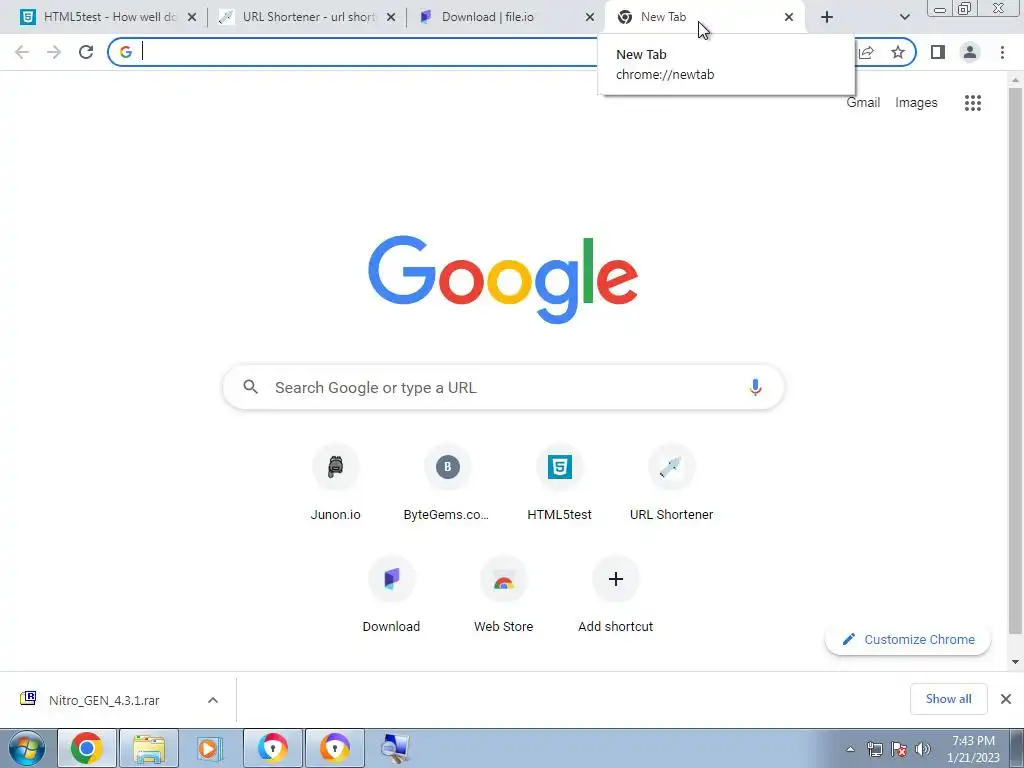
Task: Close the New Tab tab
Action: point(789,17)
